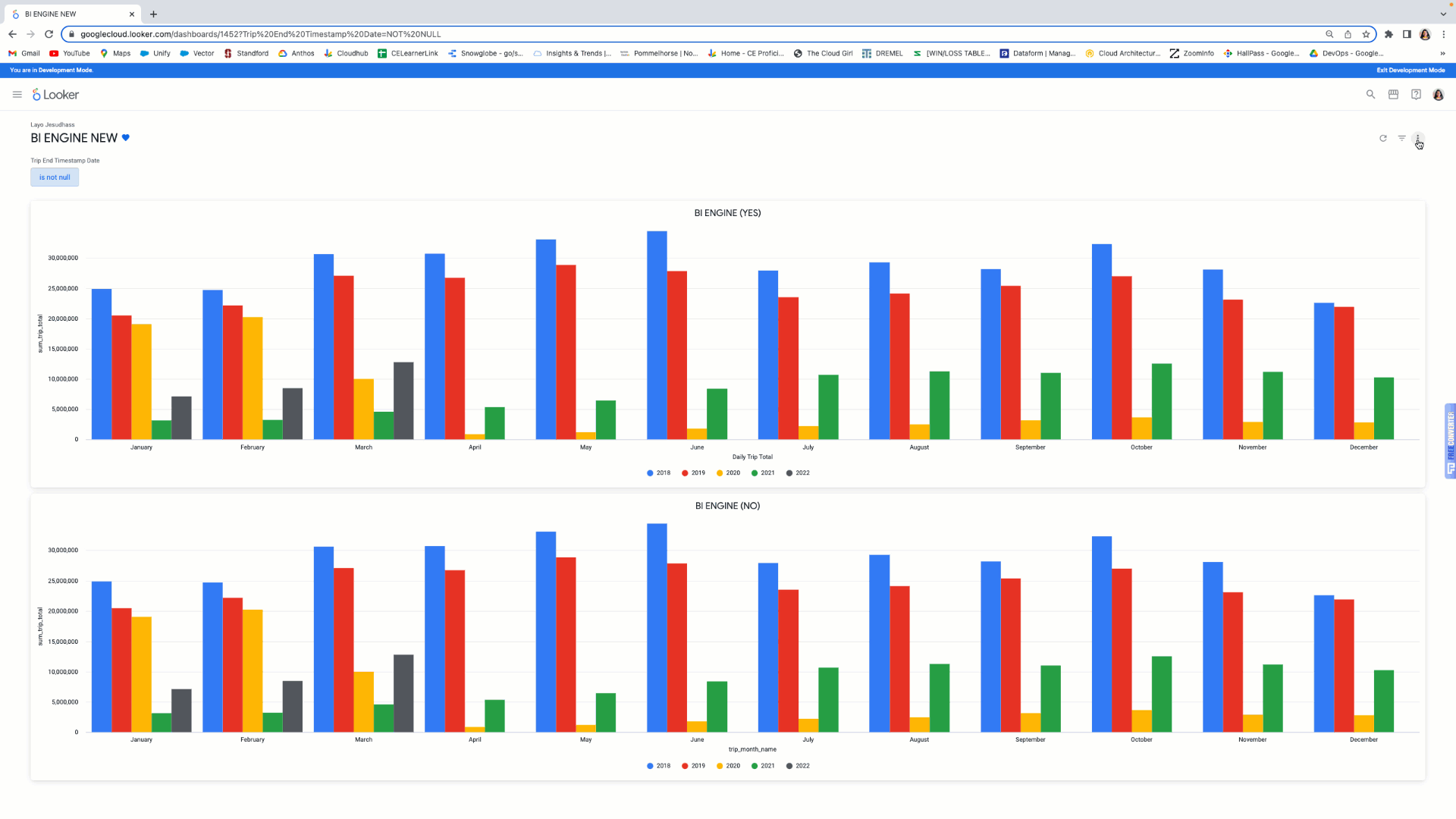Viewport: 1456px width, 819px height.
Task: Click the yellow 2020 February bar in BI ENGINE (YES)
Action: click(x=253, y=378)
